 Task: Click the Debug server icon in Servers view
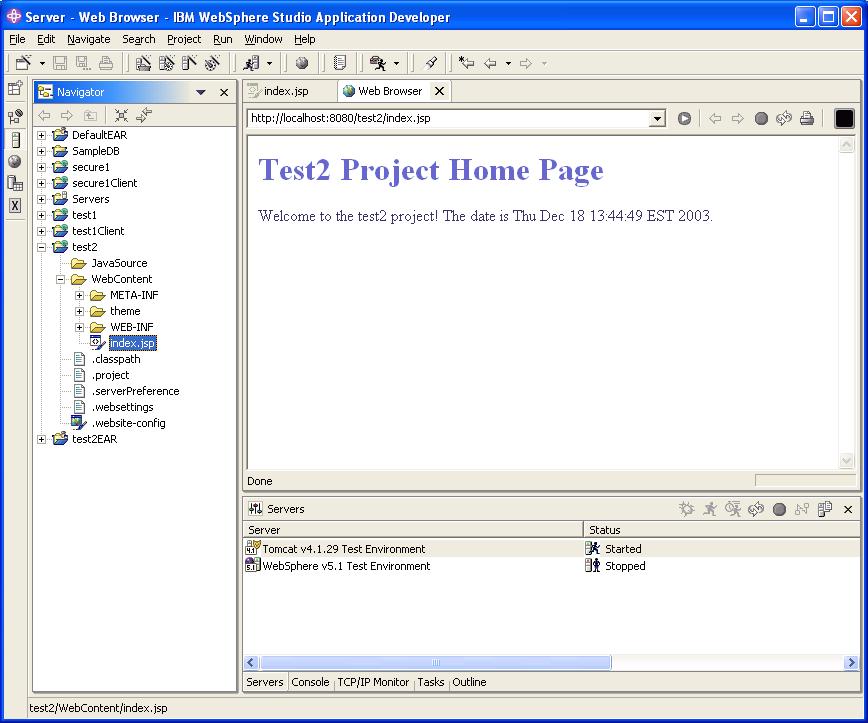point(686,509)
